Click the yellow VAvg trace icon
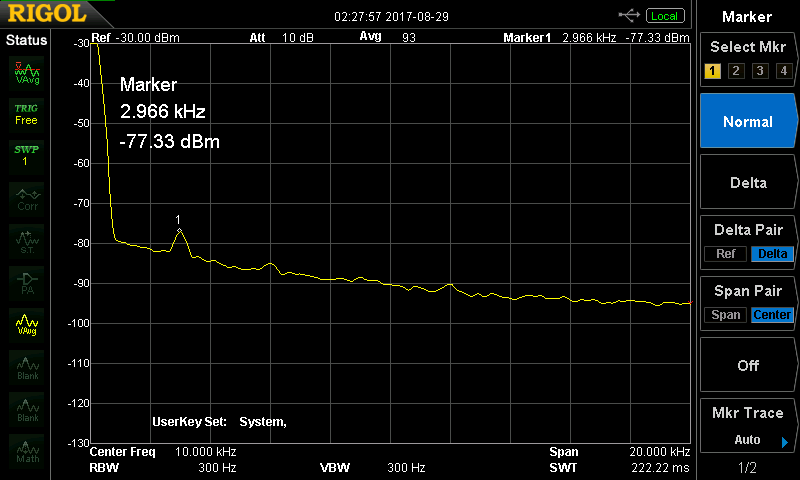 tap(26, 325)
